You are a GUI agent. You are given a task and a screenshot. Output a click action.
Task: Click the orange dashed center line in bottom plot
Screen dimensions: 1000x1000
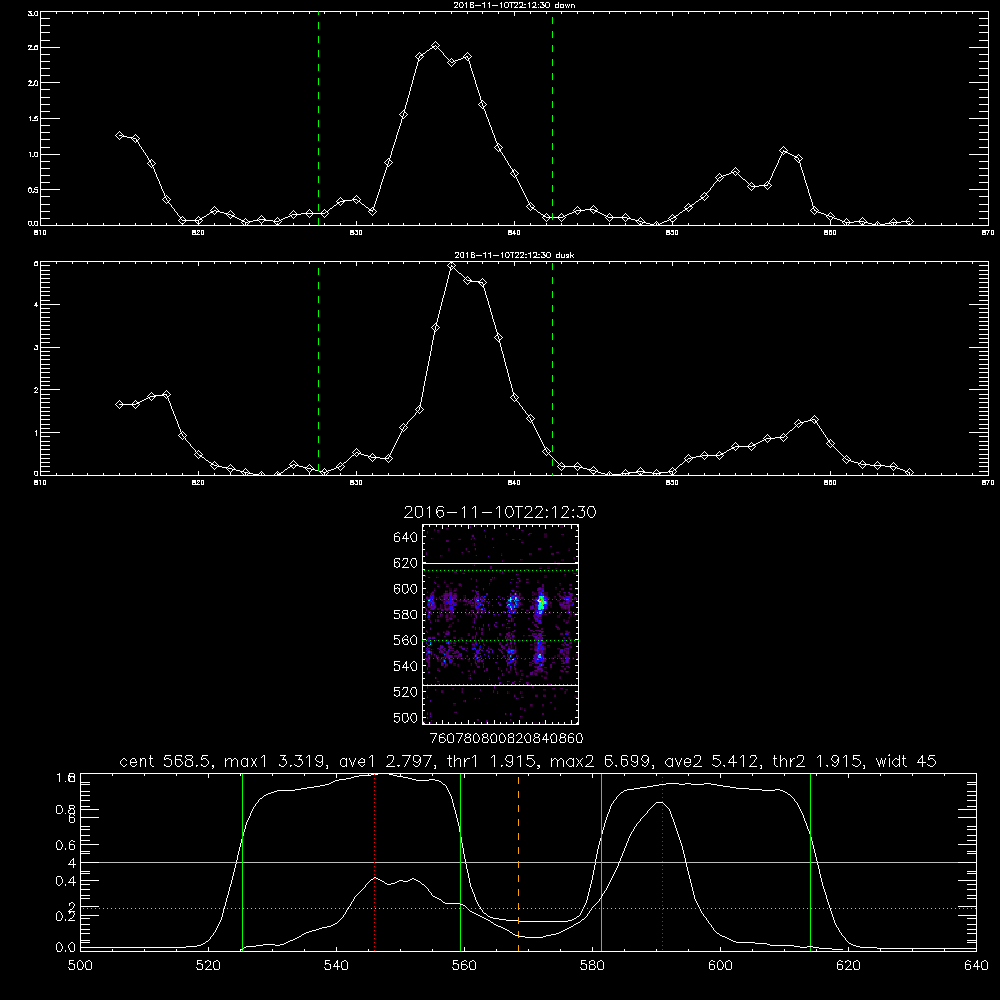(x=518, y=862)
